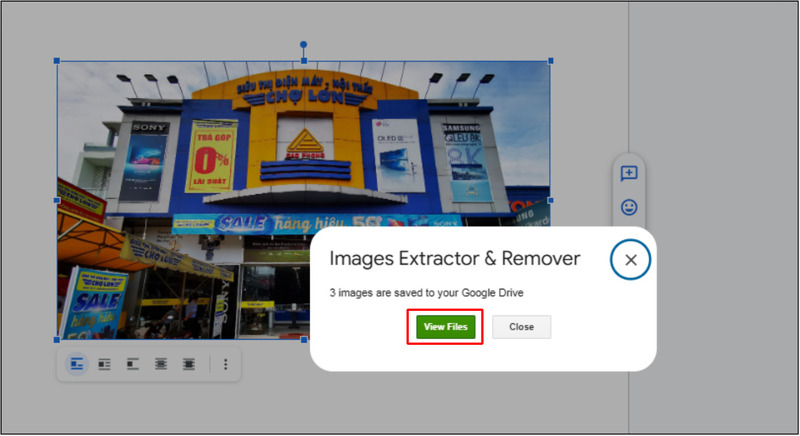Close dialog with the circled X icon
The image size is (800, 436).
click(x=630, y=260)
